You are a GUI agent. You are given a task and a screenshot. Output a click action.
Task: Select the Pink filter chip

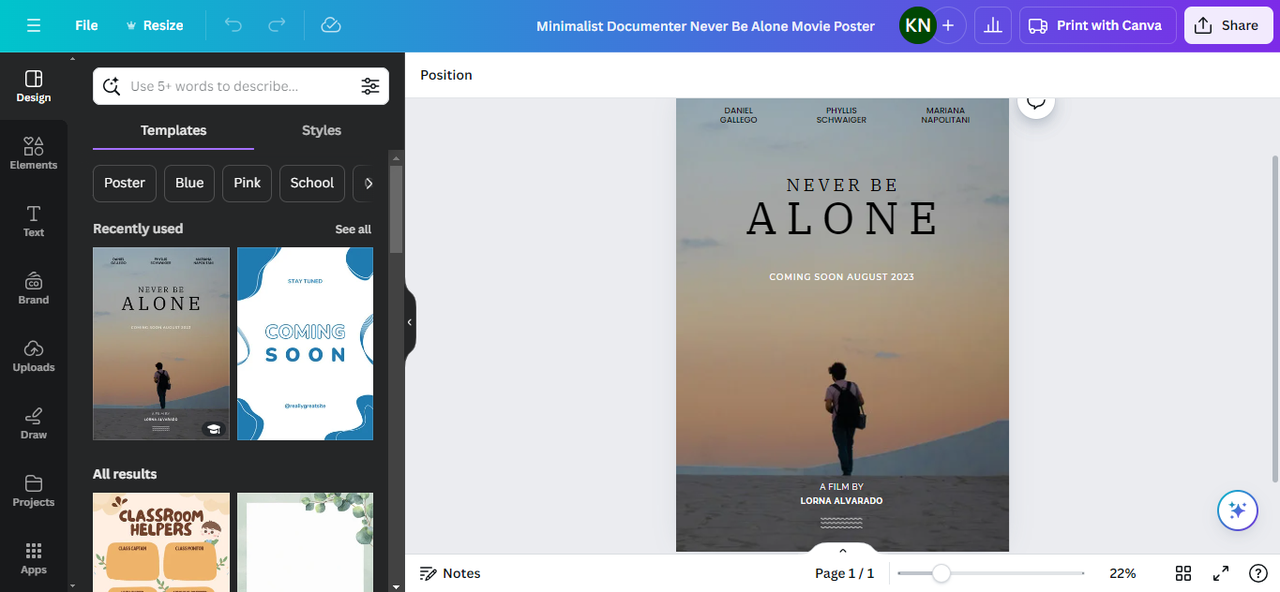tap(247, 183)
